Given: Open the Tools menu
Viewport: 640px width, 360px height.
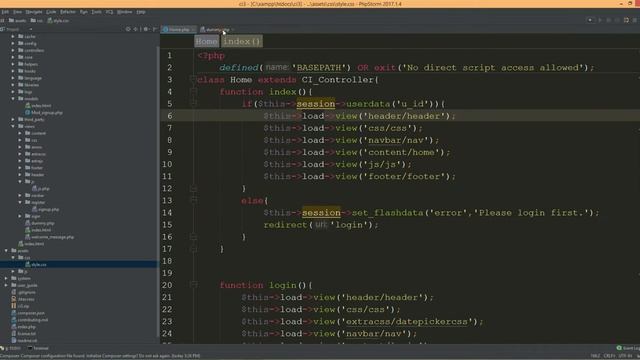Looking at the screenshot, I should [96, 12].
